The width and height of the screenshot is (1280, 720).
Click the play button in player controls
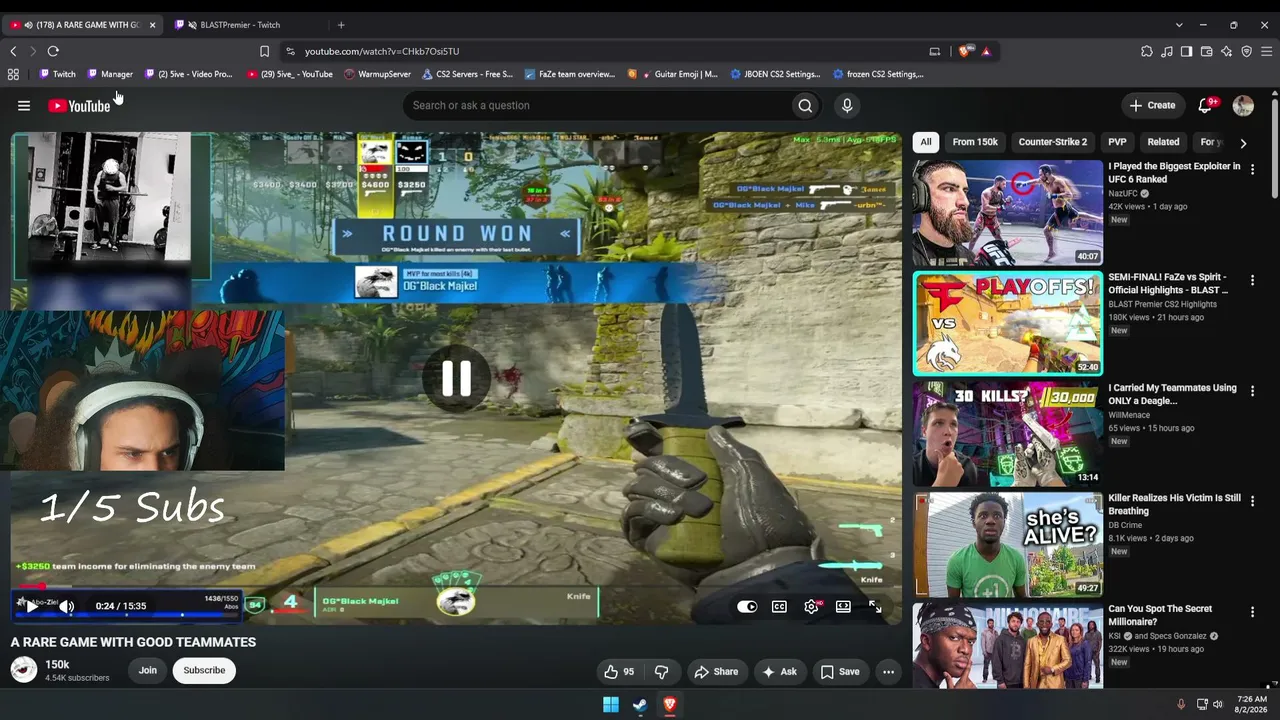[31, 606]
